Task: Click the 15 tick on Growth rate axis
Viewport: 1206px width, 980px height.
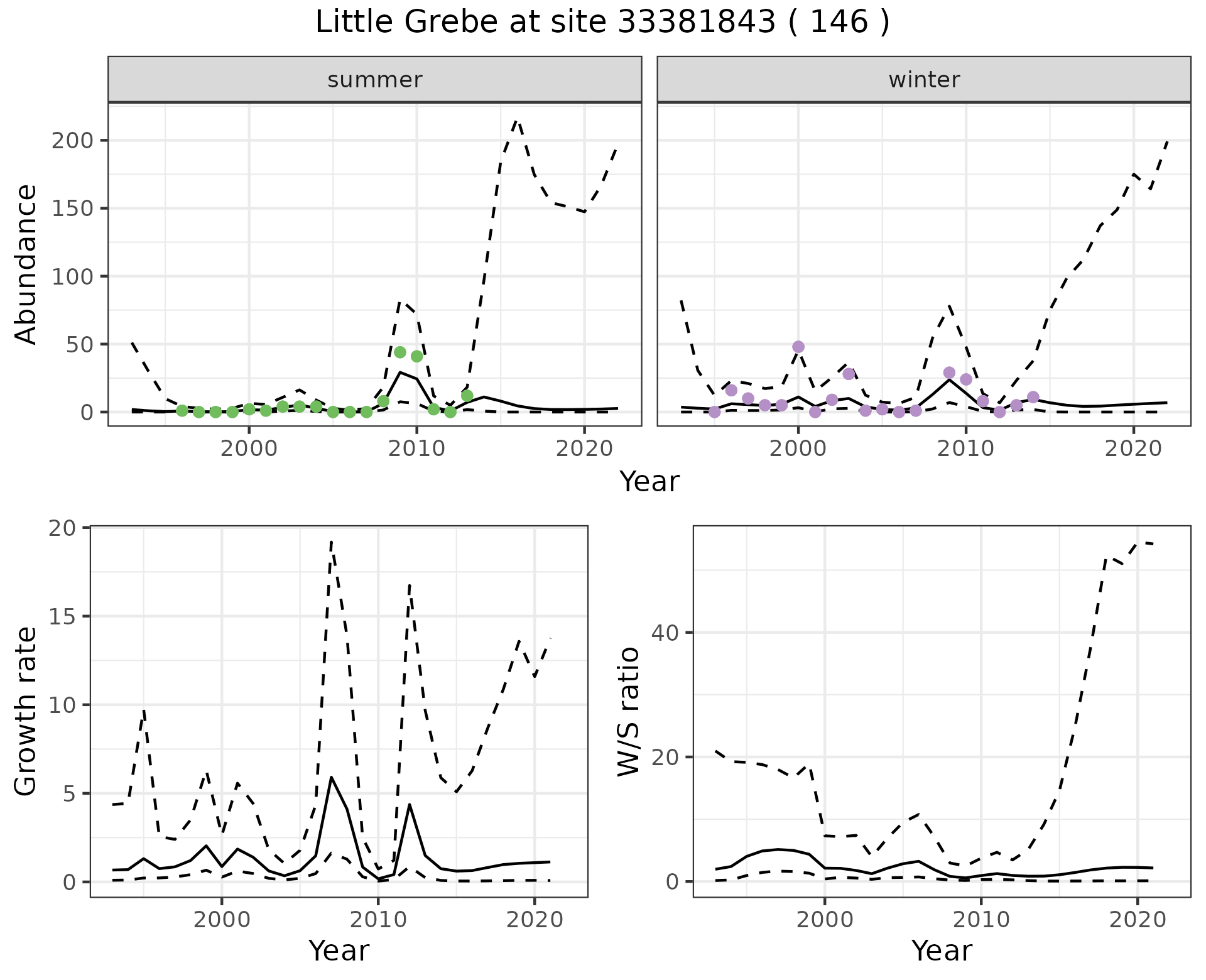Action: 62,616
